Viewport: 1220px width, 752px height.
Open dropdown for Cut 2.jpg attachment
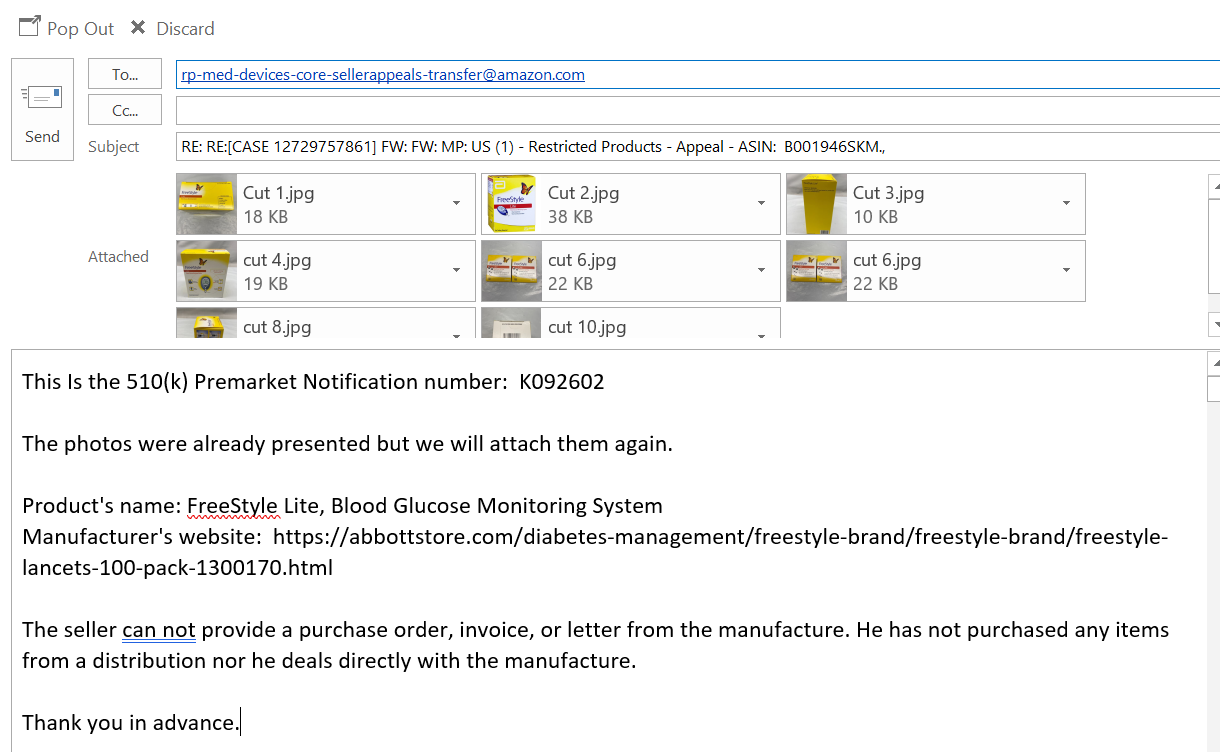pyautogui.click(x=761, y=203)
